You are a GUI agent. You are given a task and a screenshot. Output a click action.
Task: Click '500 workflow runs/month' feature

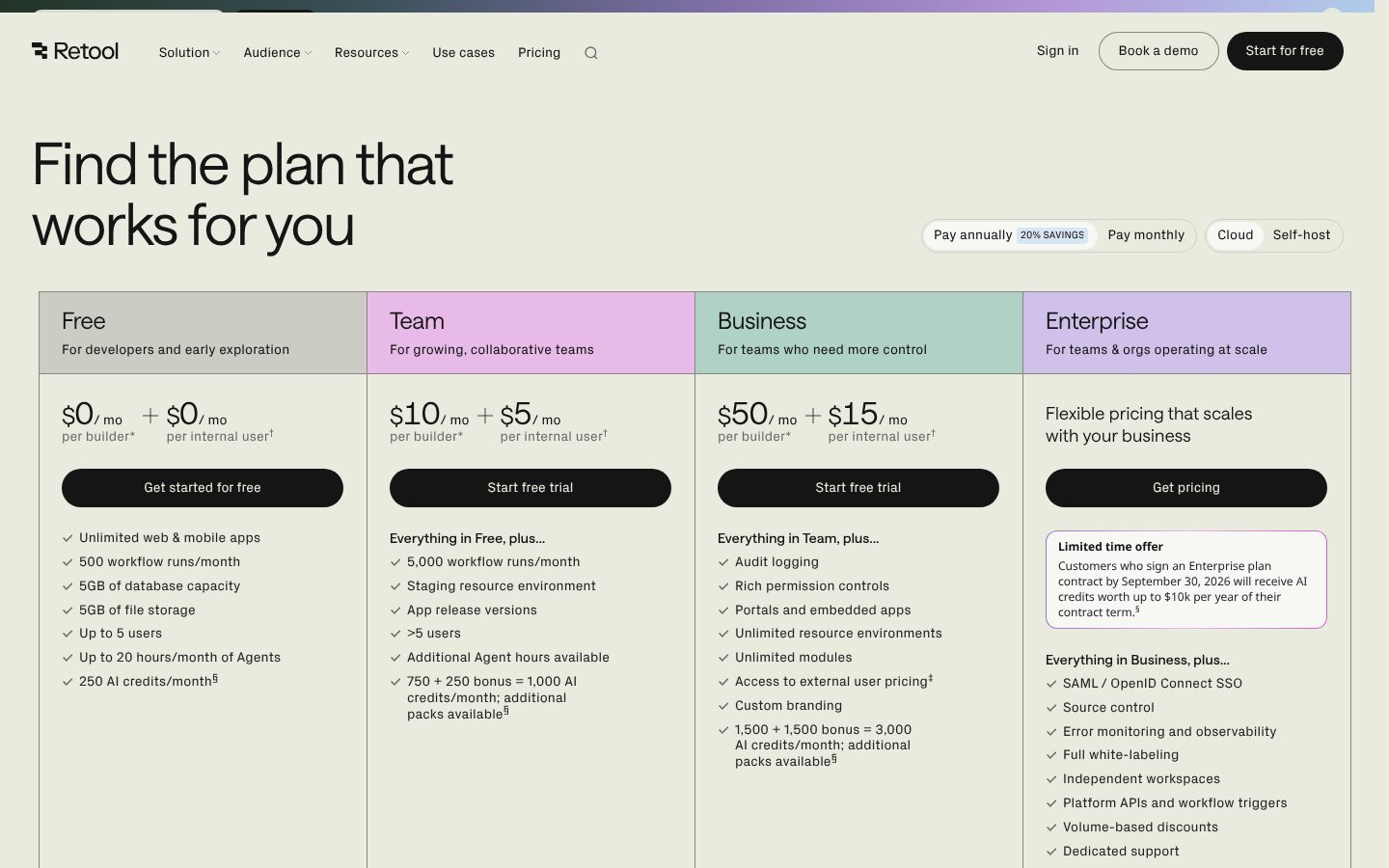coord(160,562)
